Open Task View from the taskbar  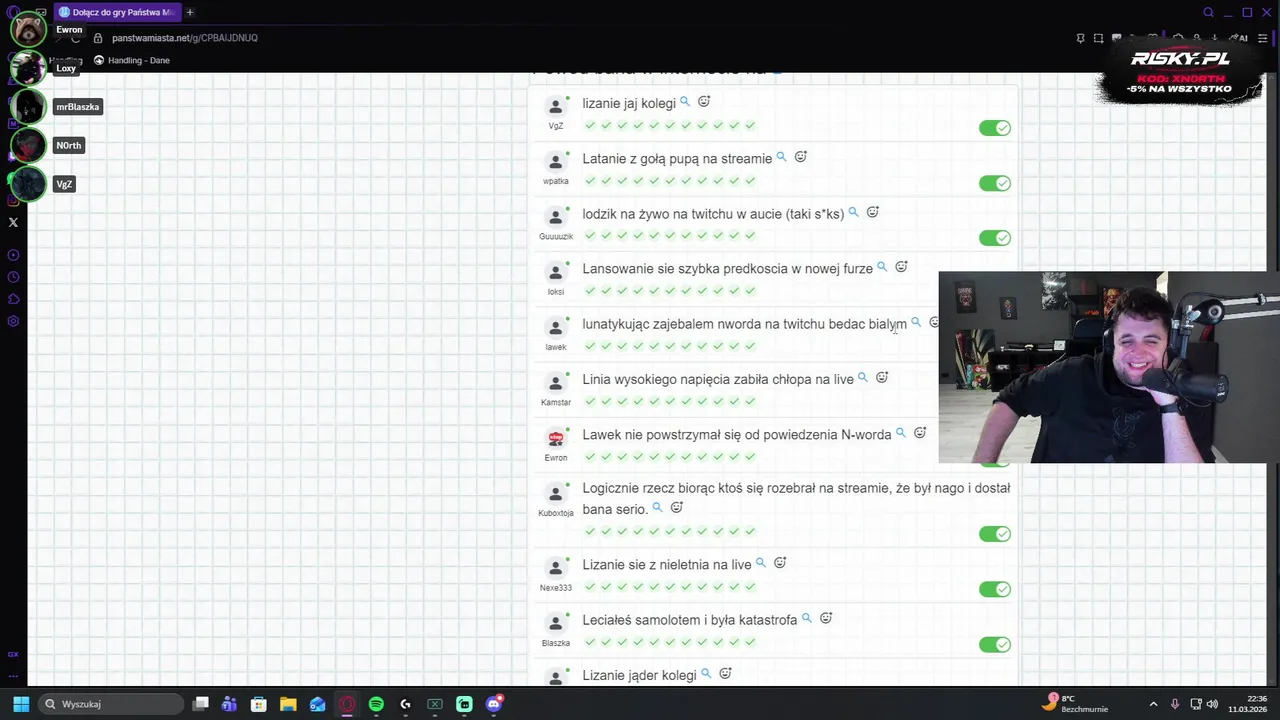[201, 704]
